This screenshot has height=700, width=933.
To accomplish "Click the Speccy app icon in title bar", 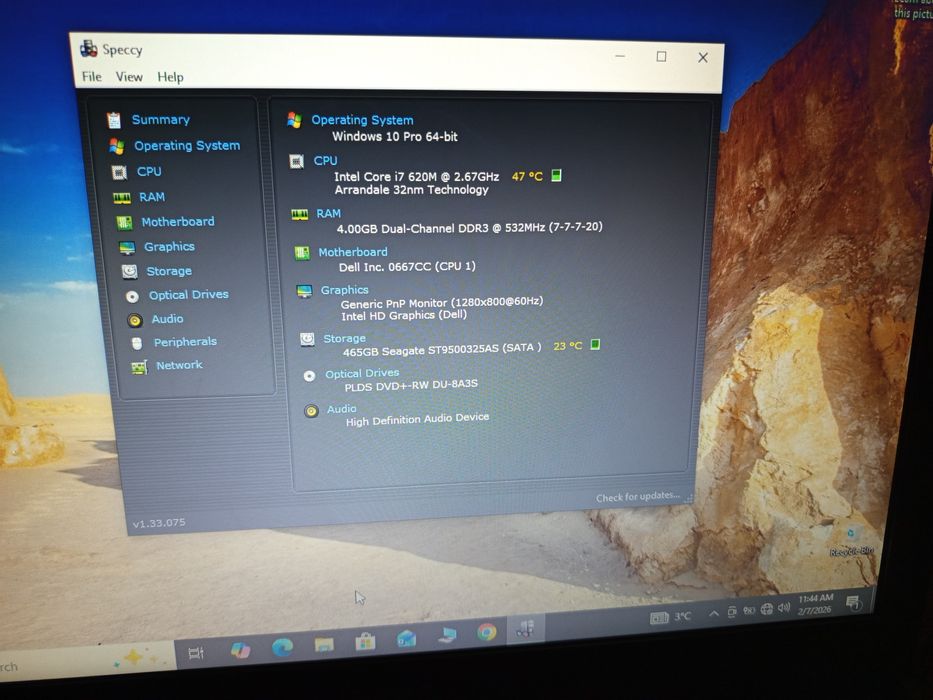I will point(89,48).
